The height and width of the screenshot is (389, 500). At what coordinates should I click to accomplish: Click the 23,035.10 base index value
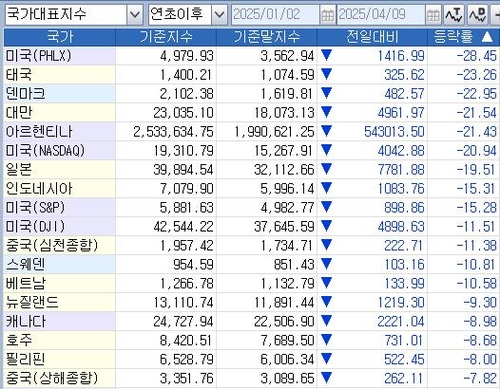click(x=183, y=113)
